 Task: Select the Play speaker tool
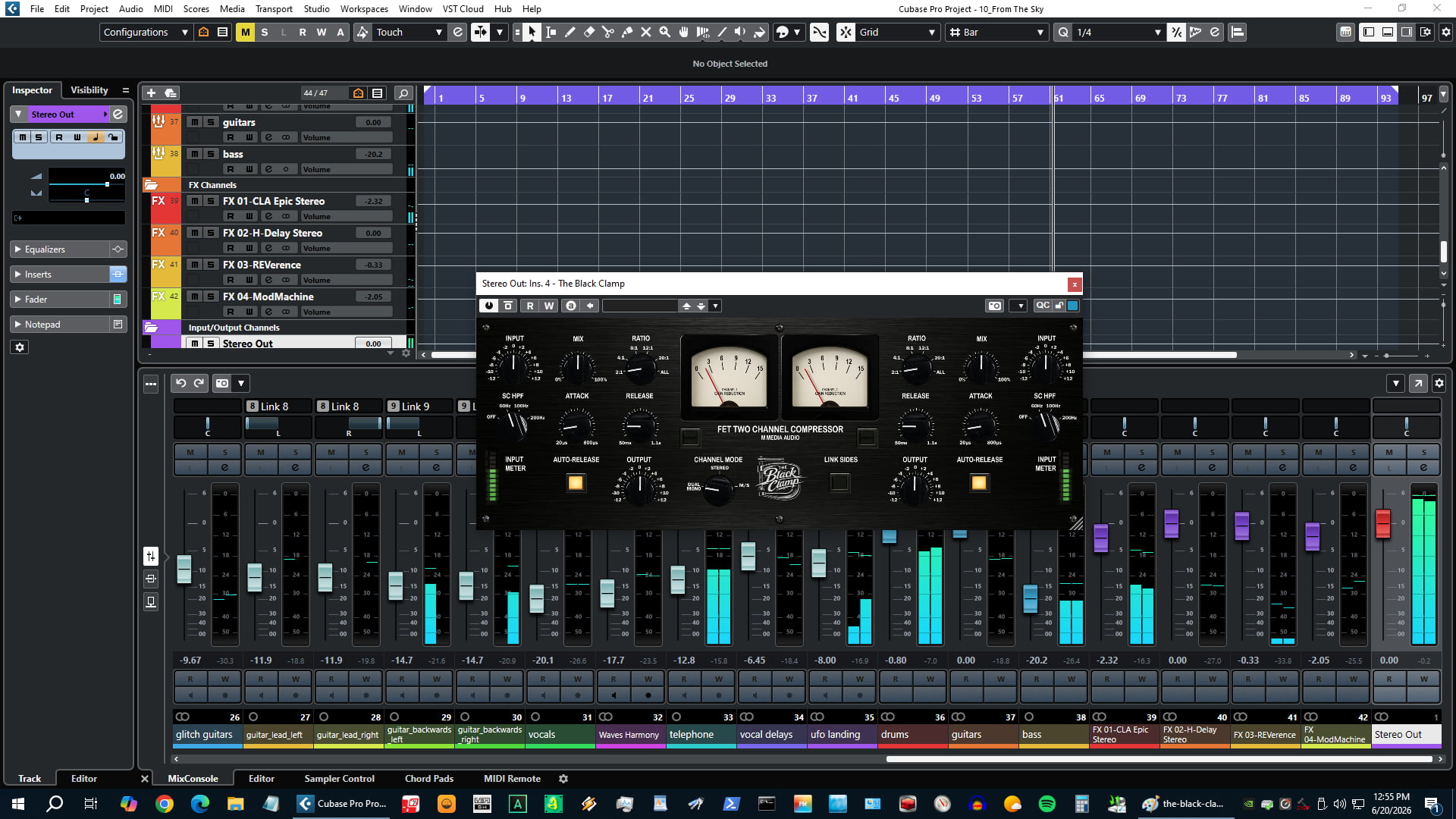740,32
